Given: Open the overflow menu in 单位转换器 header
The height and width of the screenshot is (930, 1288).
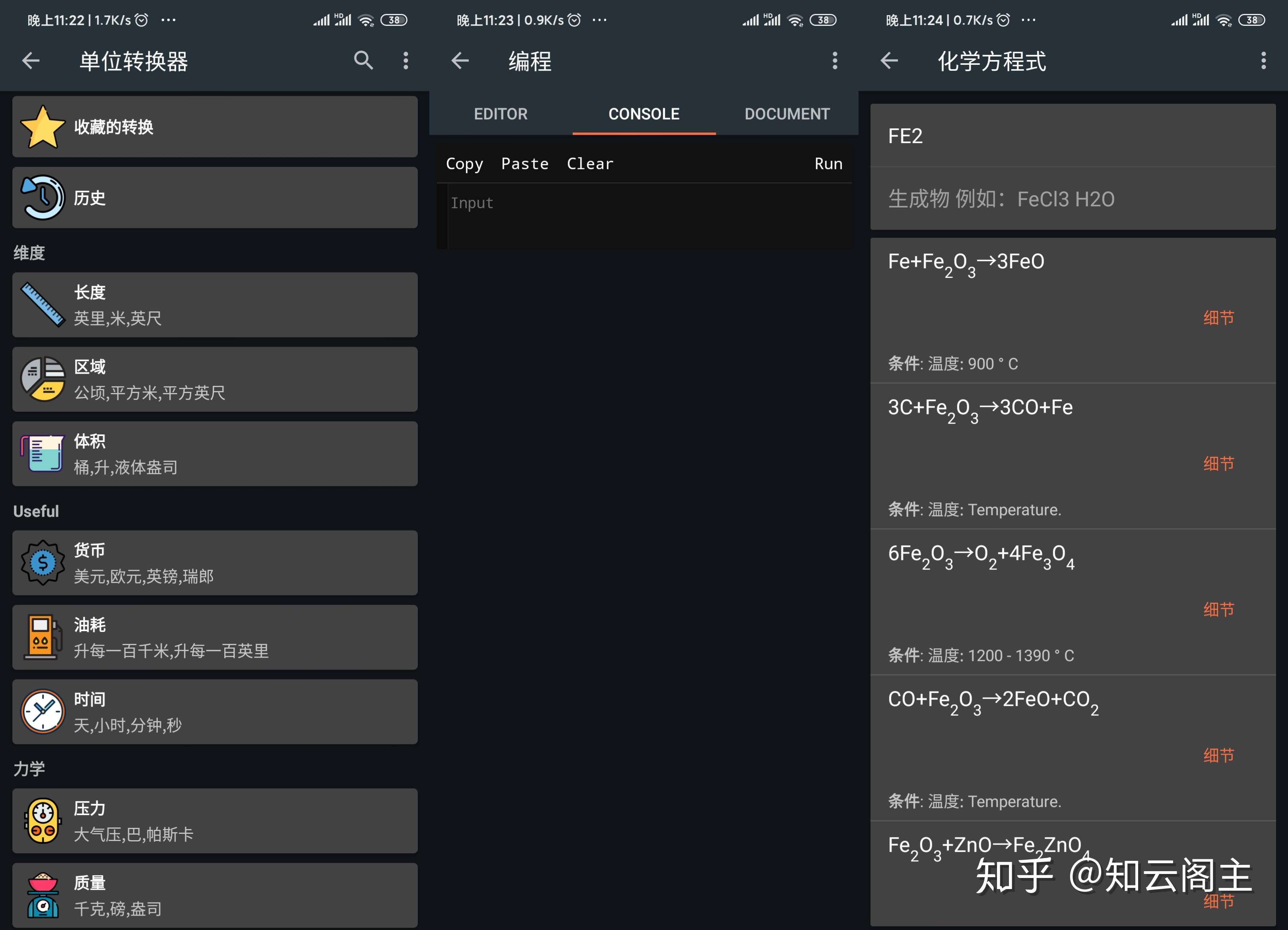Looking at the screenshot, I should [405, 60].
